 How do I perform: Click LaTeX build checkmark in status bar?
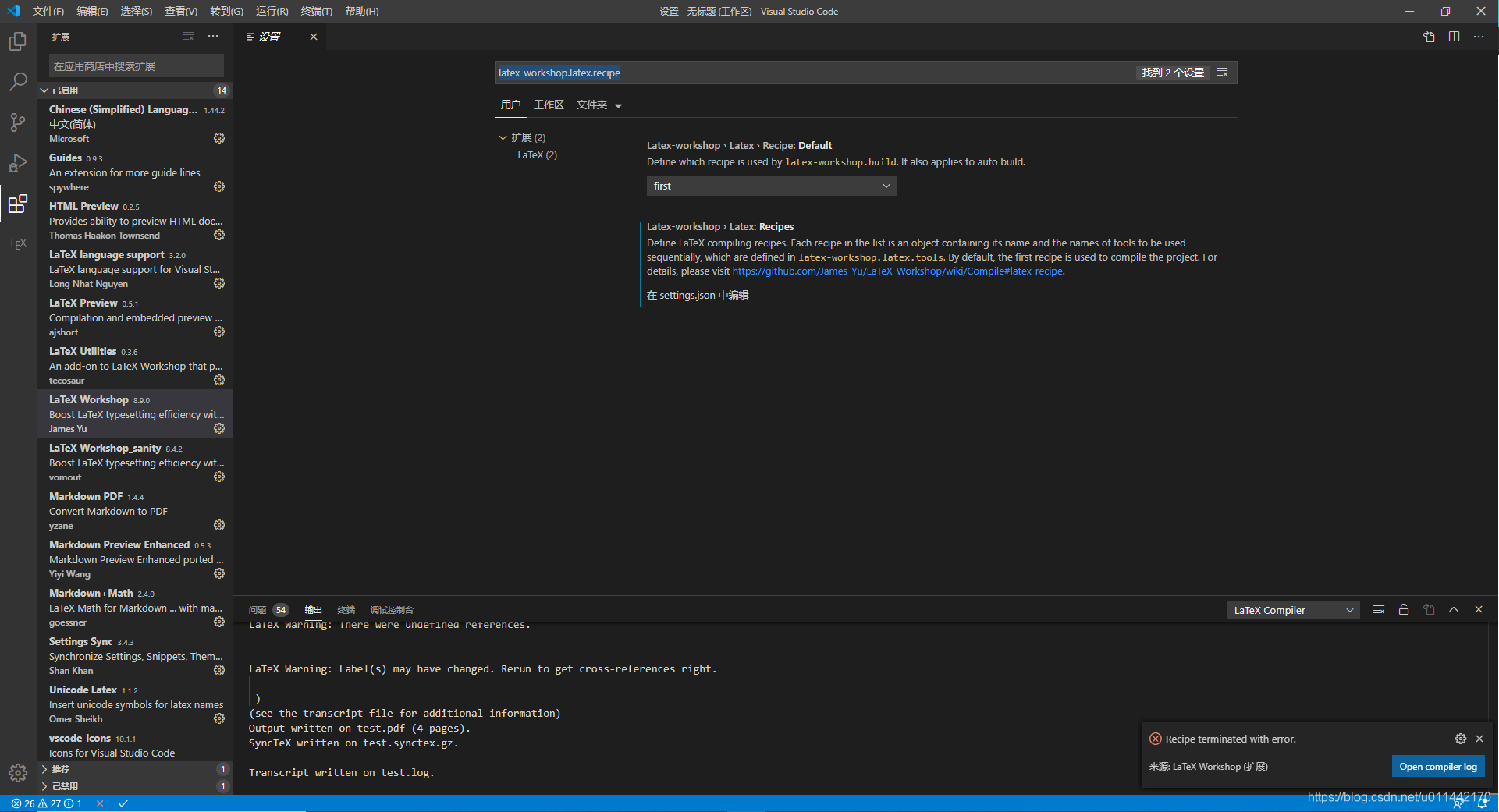point(123,803)
